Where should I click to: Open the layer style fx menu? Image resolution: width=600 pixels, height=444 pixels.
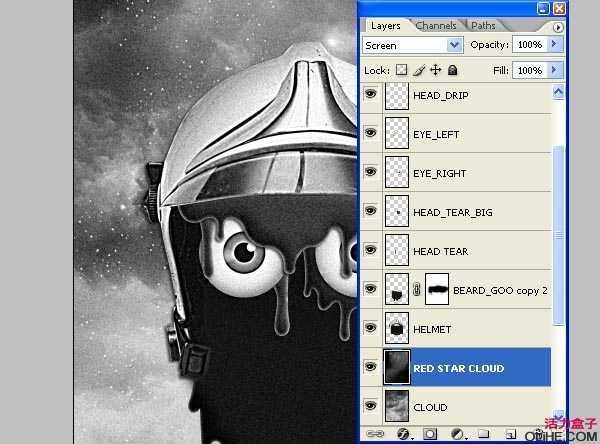pyautogui.click(x=401, y=435)
